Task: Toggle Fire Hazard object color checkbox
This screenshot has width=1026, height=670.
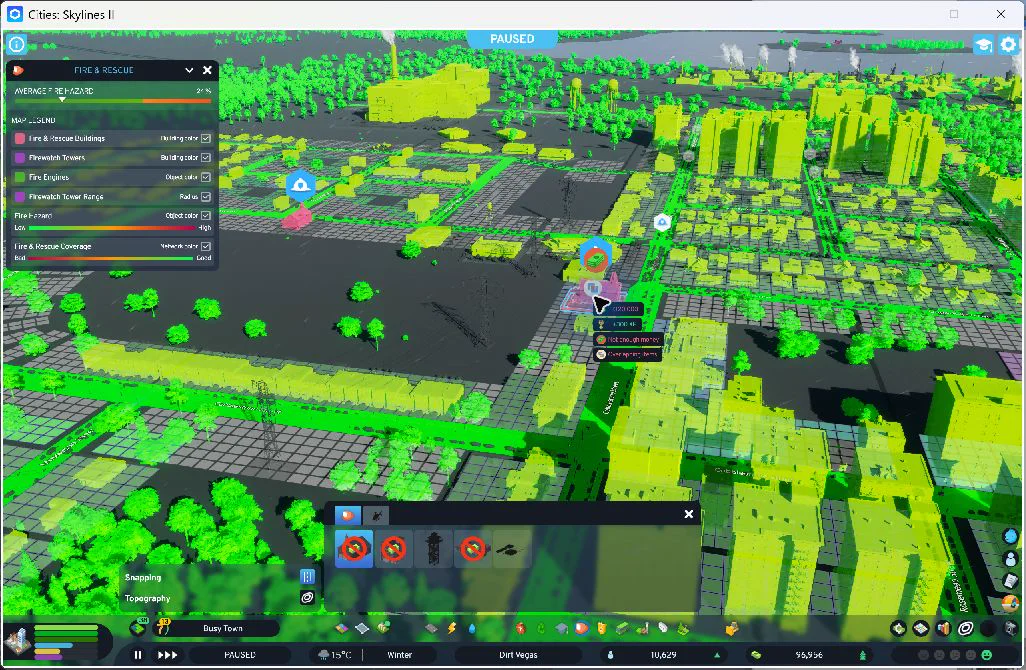Action: pyautogui.click(x=205, y=215)
